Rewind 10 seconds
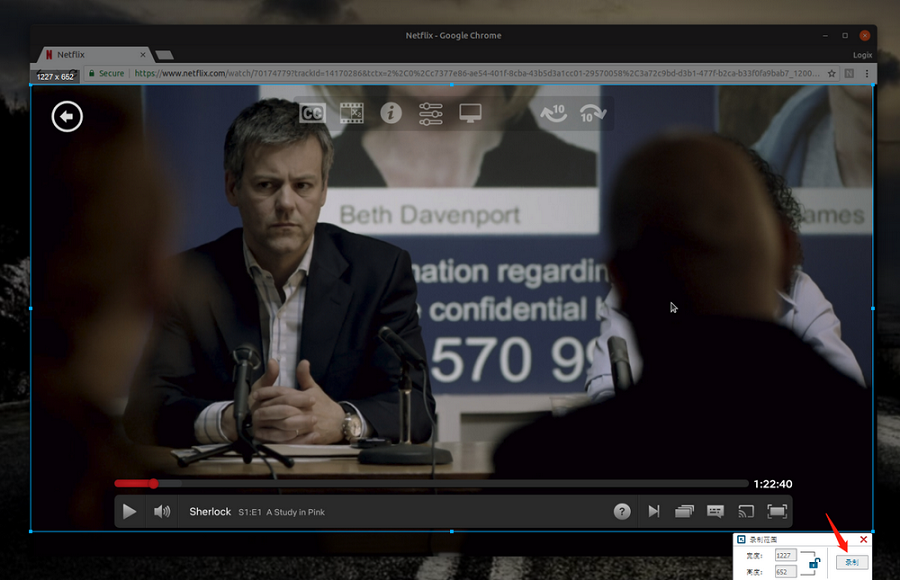The image size is (900, 580). (554, 113)
